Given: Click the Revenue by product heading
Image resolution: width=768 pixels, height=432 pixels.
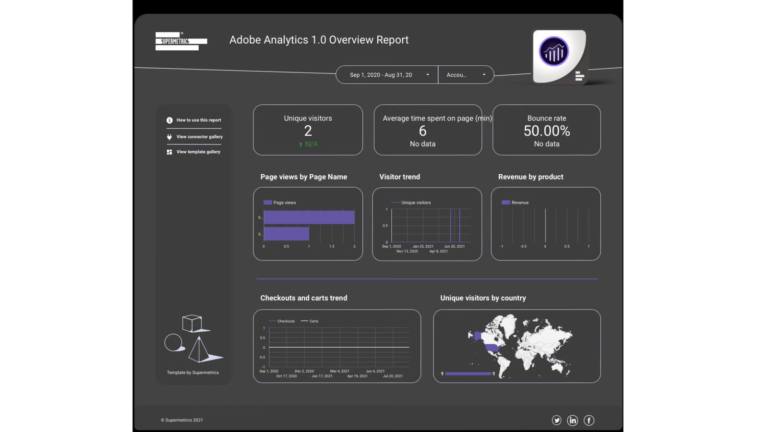Looking at the screenshot, I should coord(530,177).
